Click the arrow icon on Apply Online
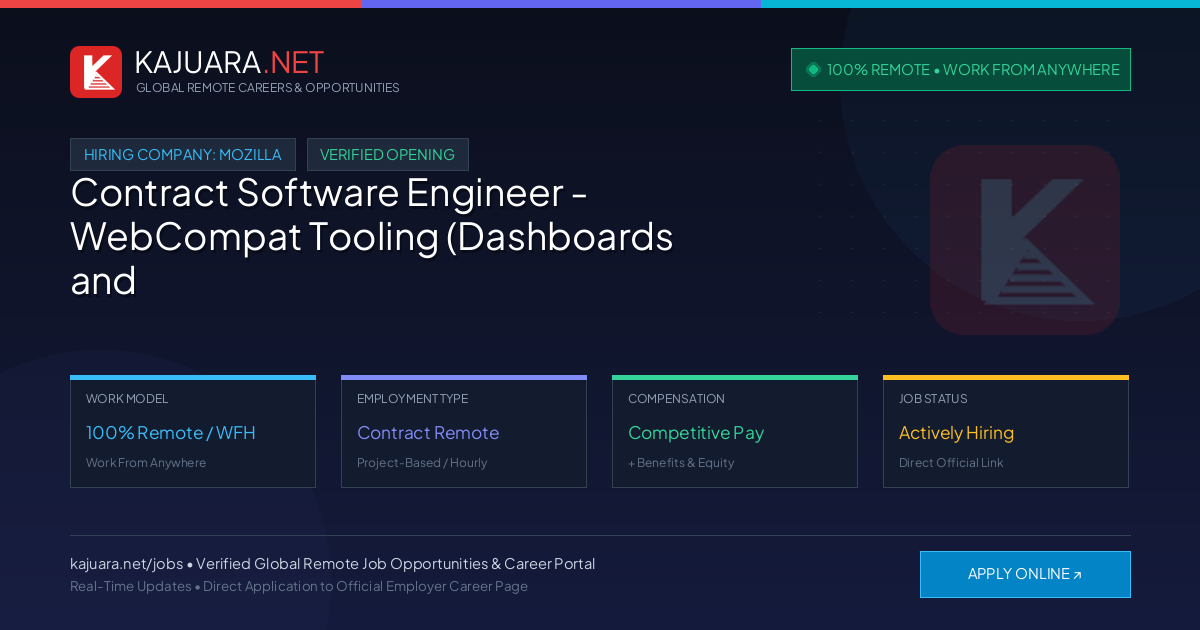Screen dimensions: 1200x630 1077,575
